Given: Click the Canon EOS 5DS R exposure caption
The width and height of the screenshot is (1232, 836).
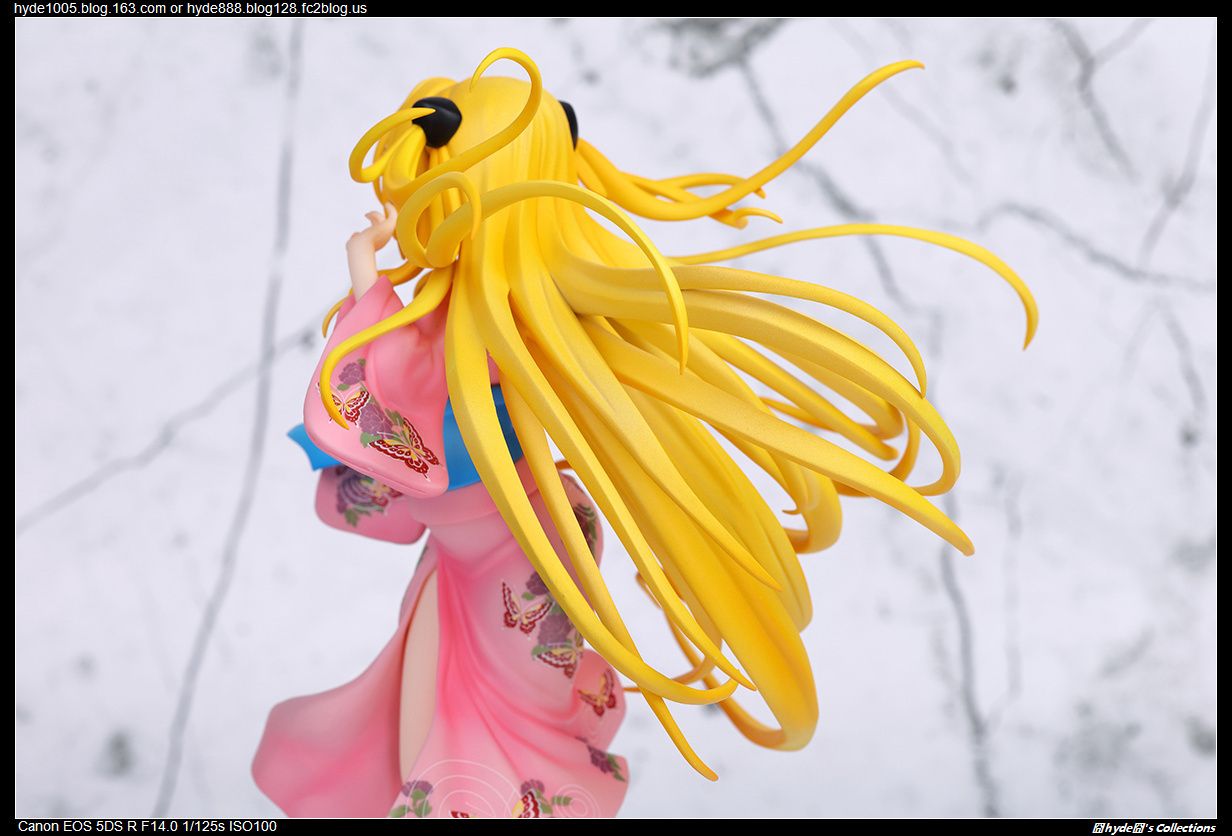Looking at the screenshot, I should [x=147, y=826].
